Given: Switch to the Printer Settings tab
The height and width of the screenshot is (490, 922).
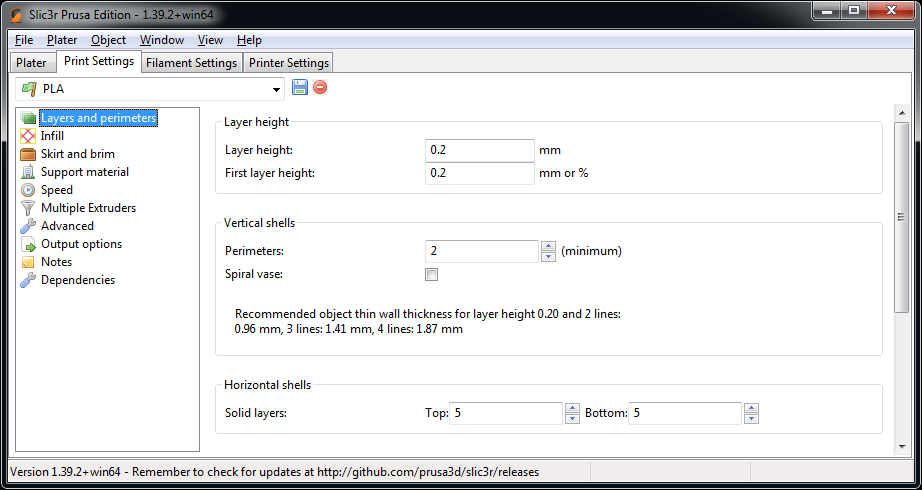Looking at the screenshot, I should coord(289,62).
